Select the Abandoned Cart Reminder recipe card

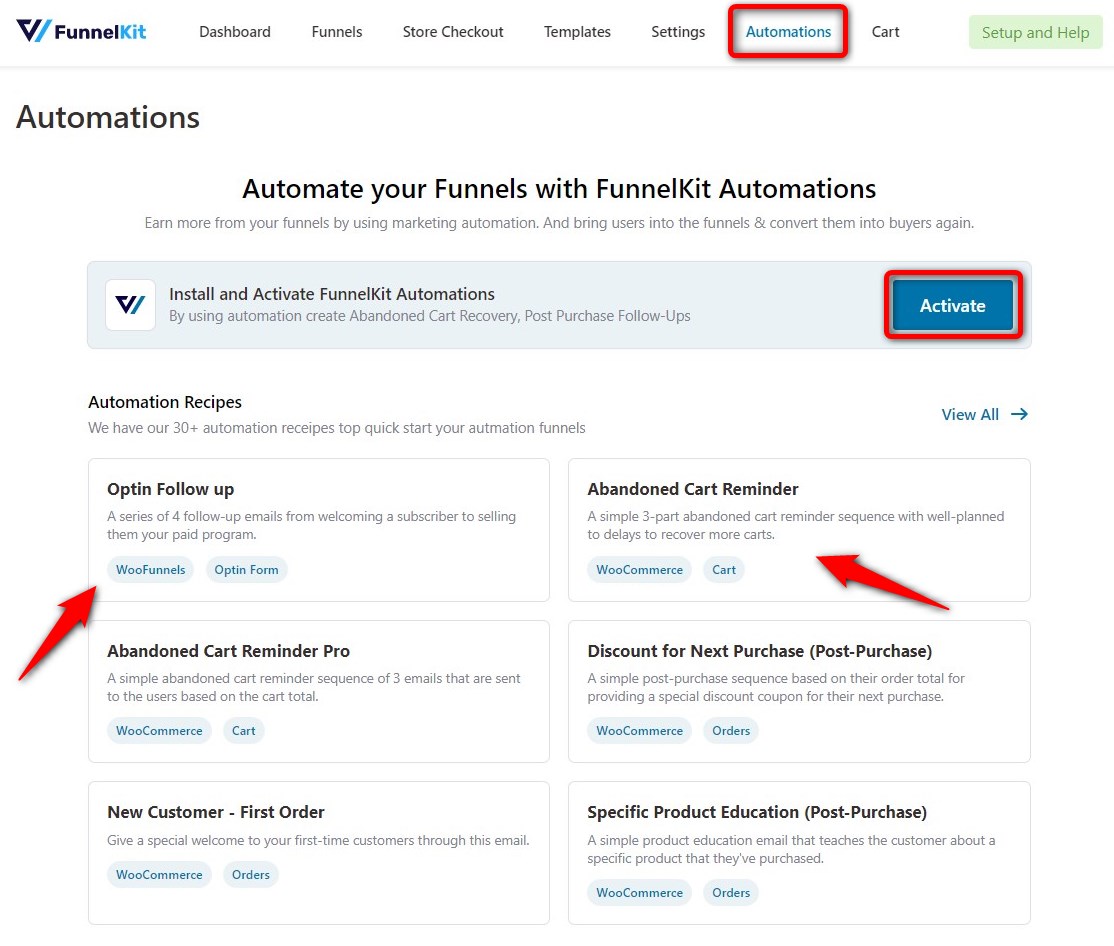798,530
